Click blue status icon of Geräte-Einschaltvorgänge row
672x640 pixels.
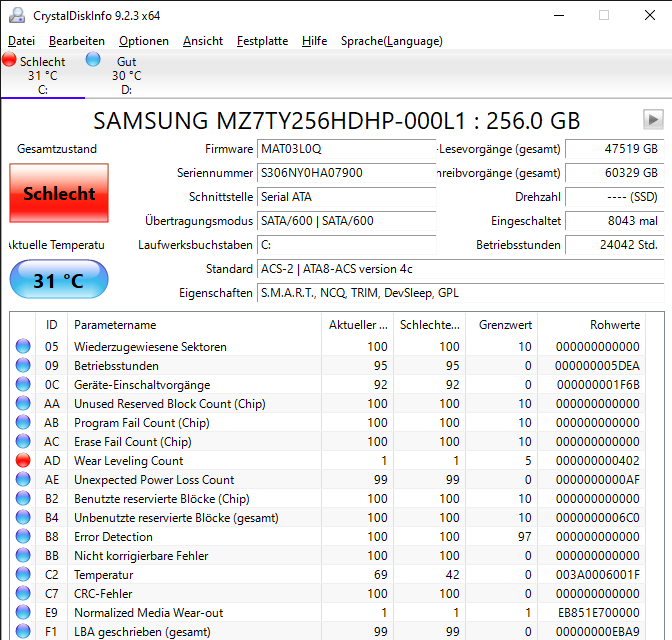point(23,385)
